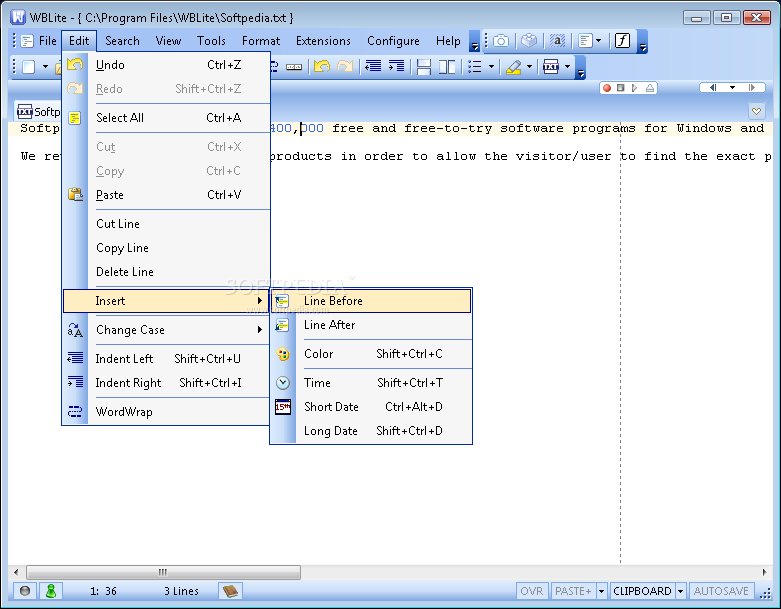Insert Short Date from submenu
The width and height of the screenshot is (781, 609).
tap(371, 407)
